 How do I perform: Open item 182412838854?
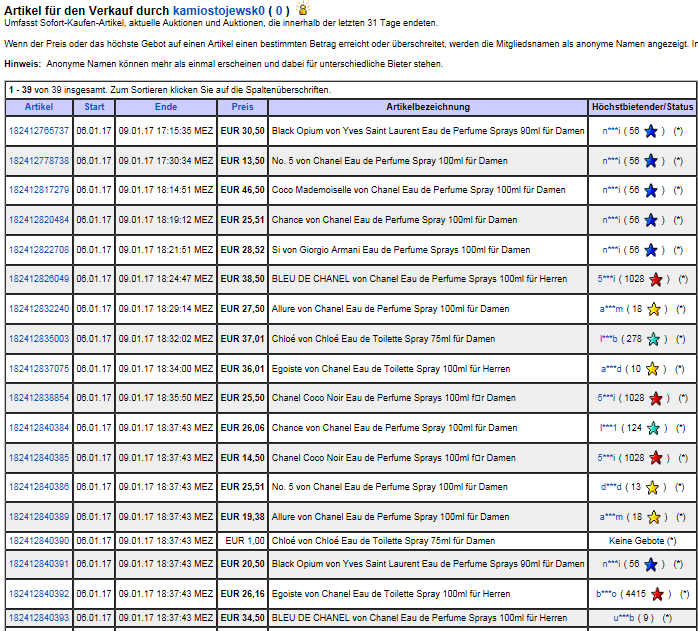[x=39, y=398]
